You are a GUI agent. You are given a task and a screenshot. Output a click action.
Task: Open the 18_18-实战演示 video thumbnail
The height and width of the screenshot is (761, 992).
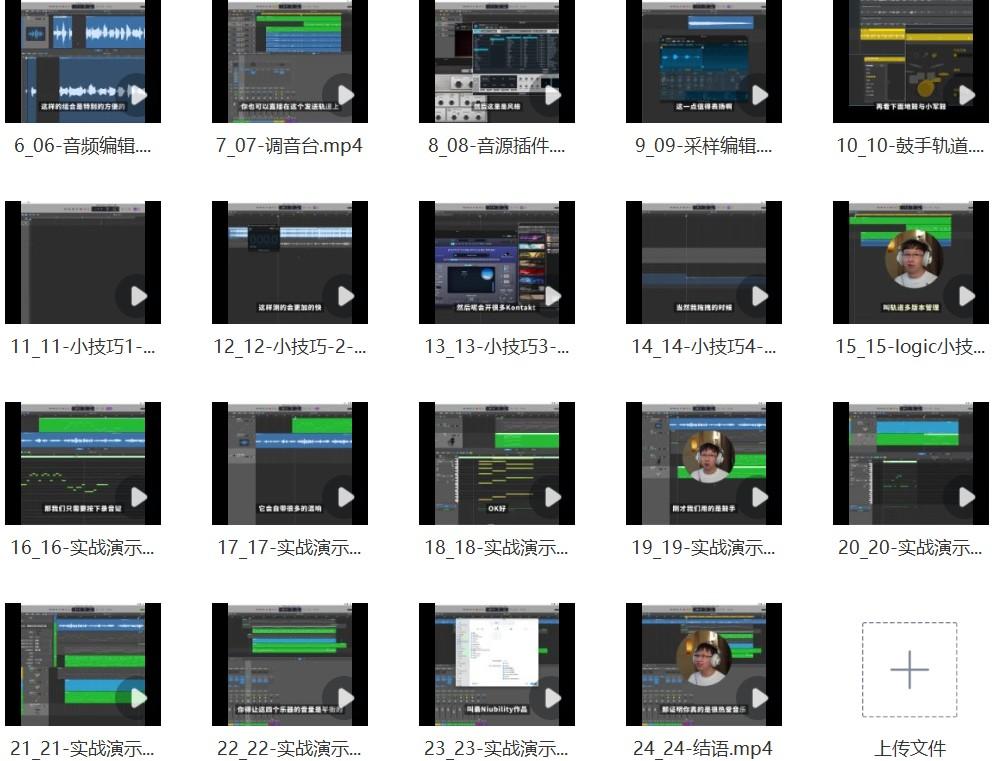(x=496, y=463)
